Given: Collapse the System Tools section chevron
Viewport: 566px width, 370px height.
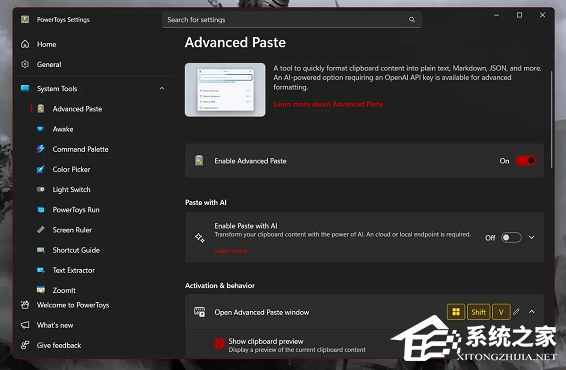Looking at the screenshot, I should pyautogui.click(x=162, y=88).
